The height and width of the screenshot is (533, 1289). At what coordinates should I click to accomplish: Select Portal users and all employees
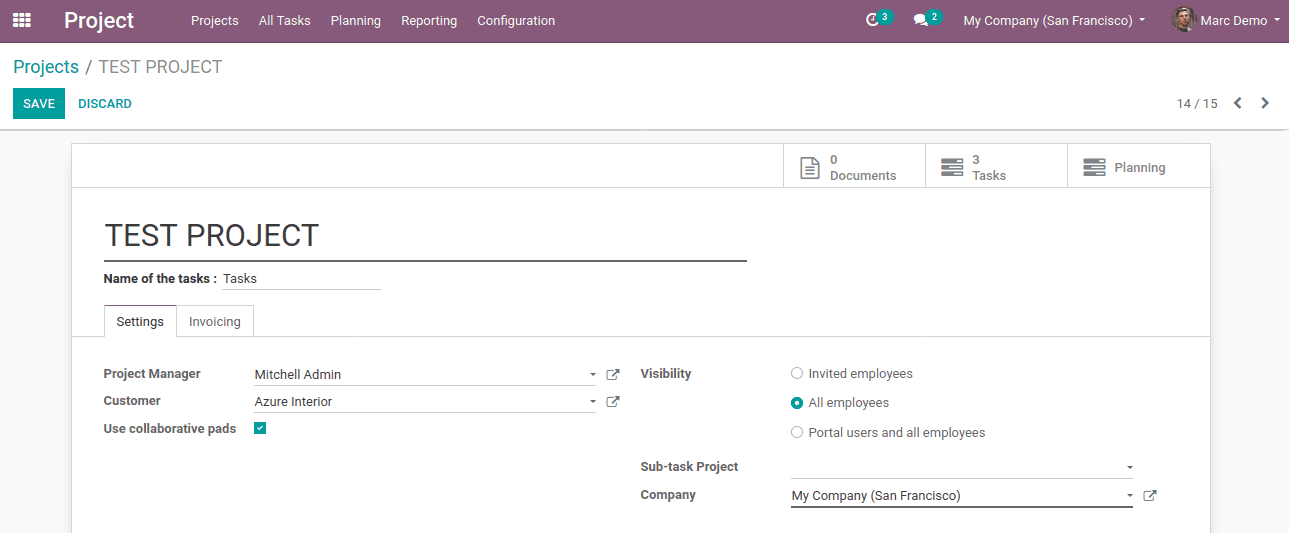point(797,433)
